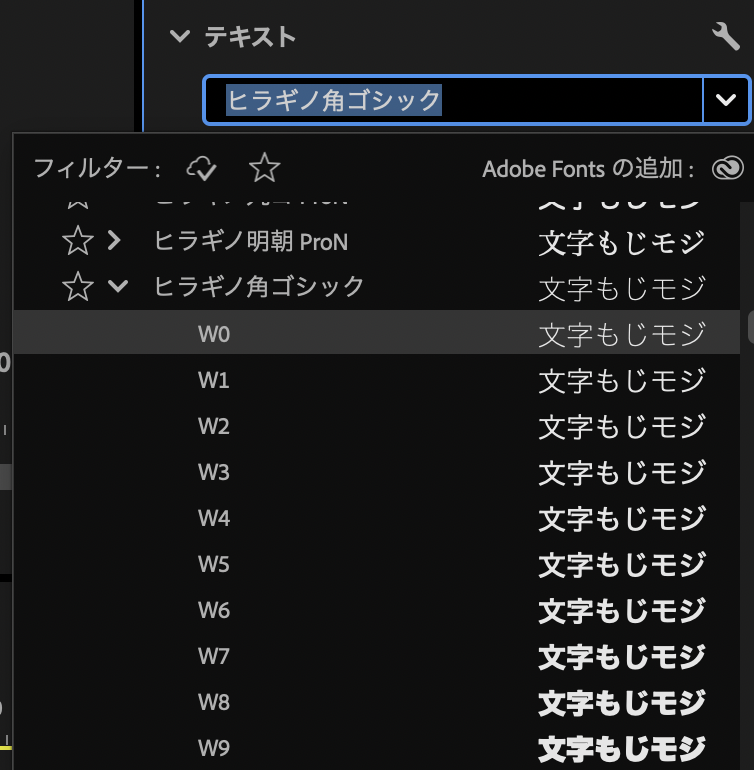Click the font list scrollbar thumb
Screen dimensions: 754x770
coord(751,327)
